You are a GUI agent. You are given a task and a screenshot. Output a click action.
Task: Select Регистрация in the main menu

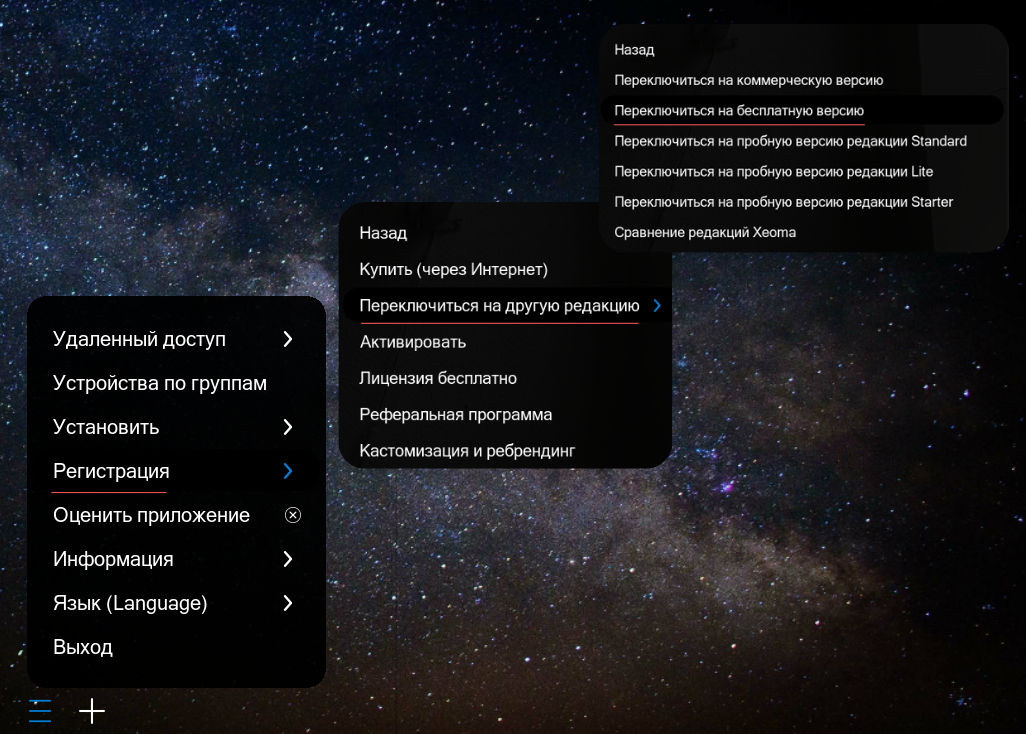coord(110,471)
